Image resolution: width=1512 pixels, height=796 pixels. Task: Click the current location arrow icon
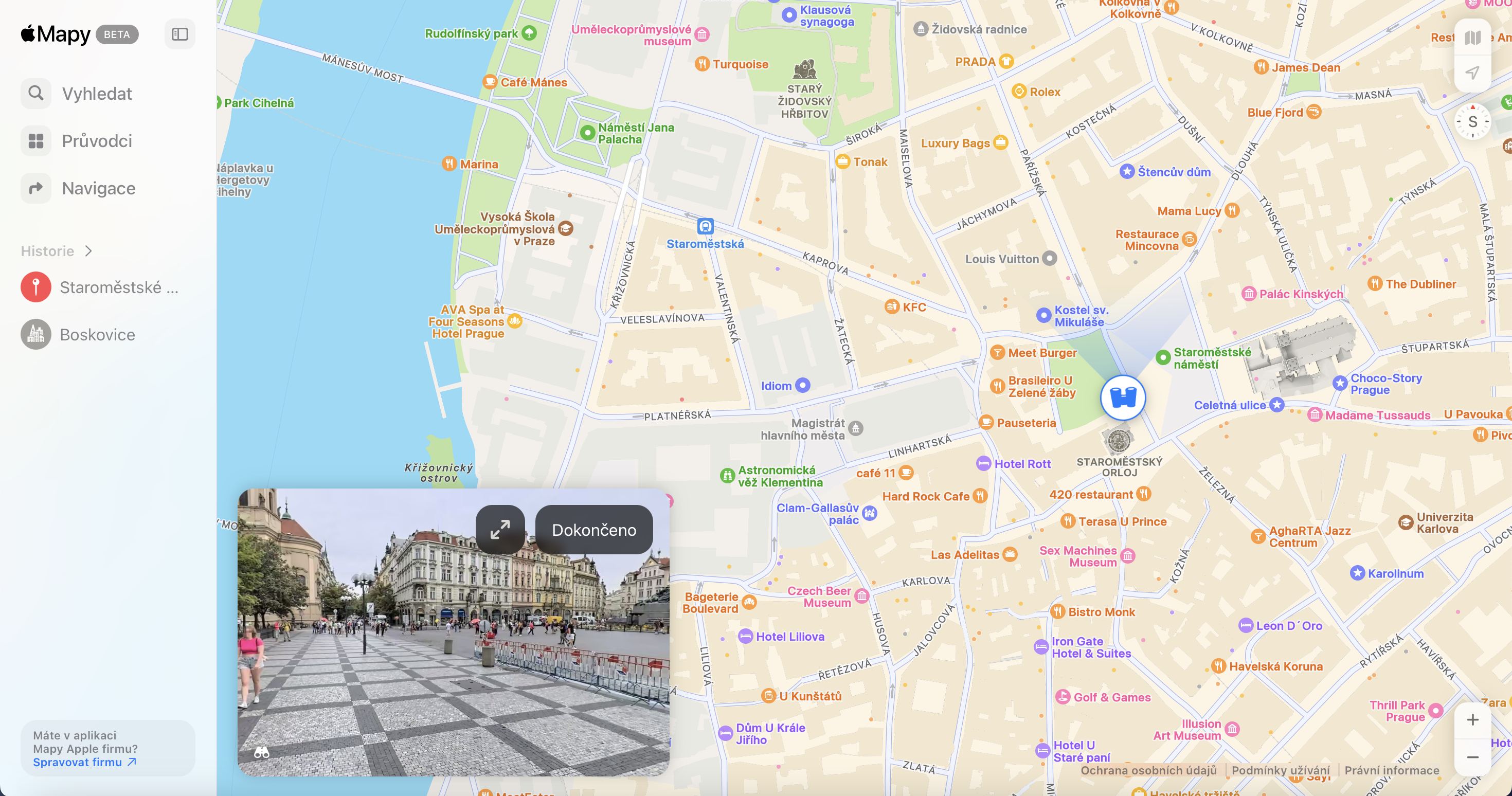[x=1472, y=73]
